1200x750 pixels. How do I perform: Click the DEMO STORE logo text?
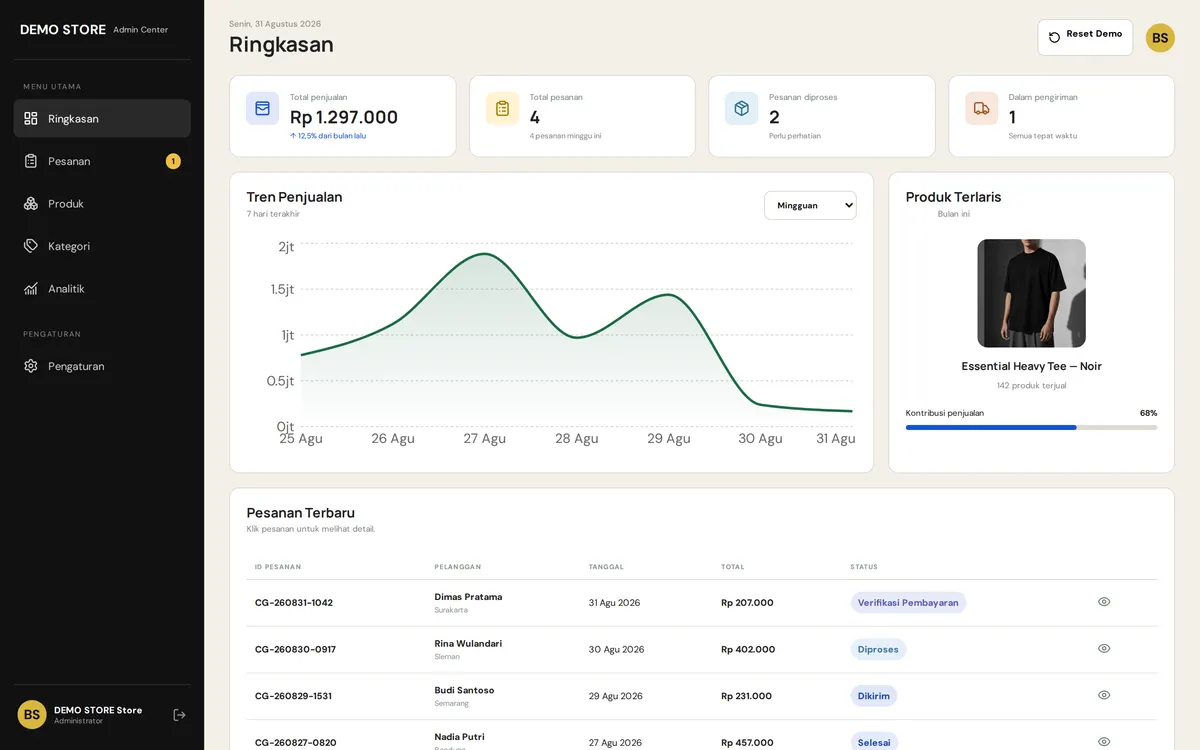click(x=63, y=30)
